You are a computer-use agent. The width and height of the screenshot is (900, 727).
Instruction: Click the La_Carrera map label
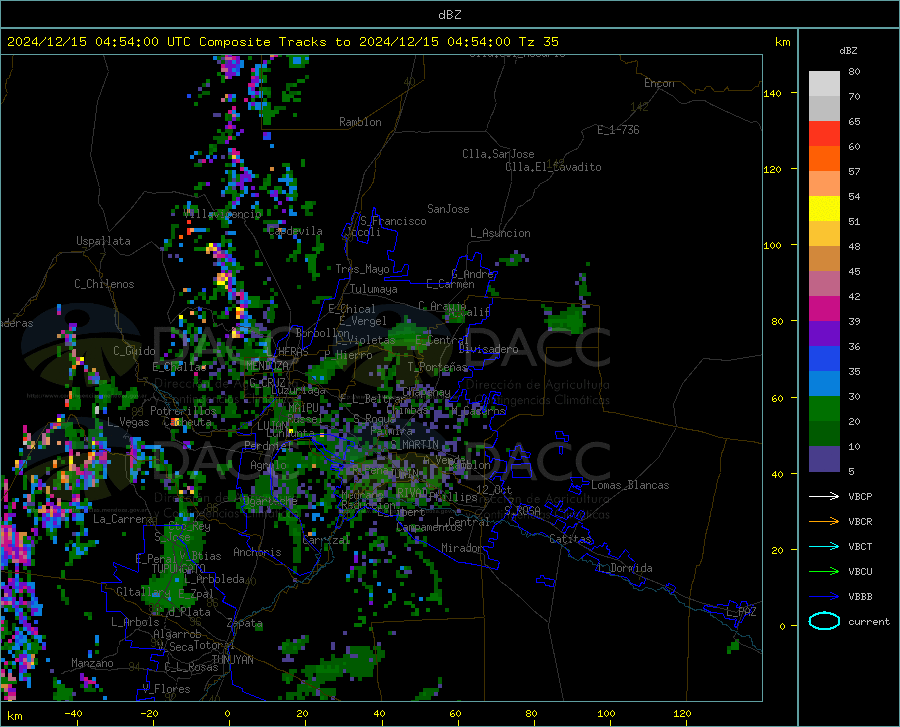pos(123,519)
